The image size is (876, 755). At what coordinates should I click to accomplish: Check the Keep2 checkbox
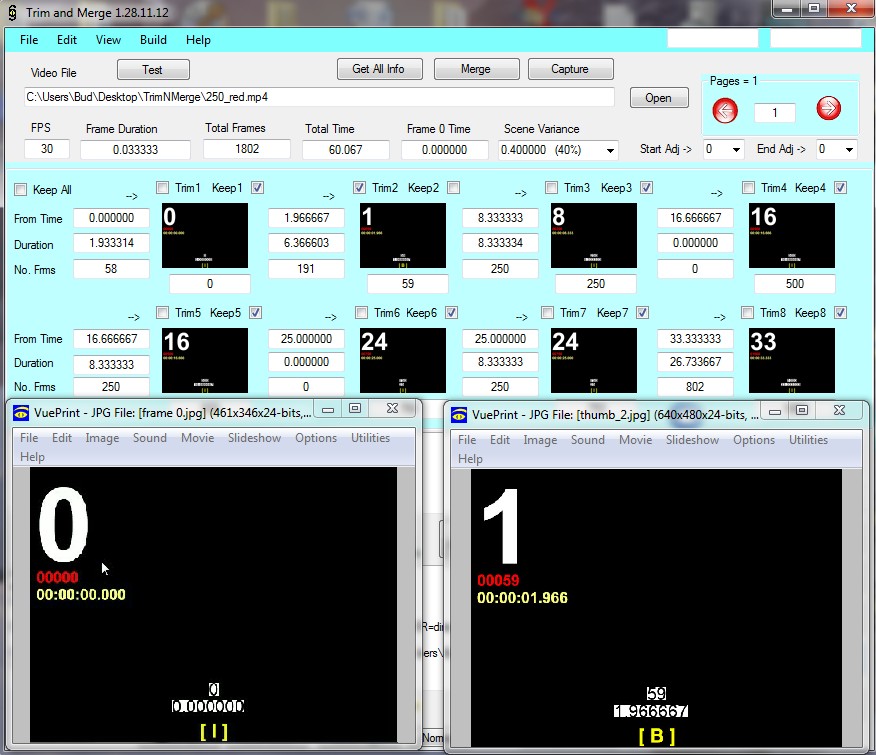click(454, 188)
